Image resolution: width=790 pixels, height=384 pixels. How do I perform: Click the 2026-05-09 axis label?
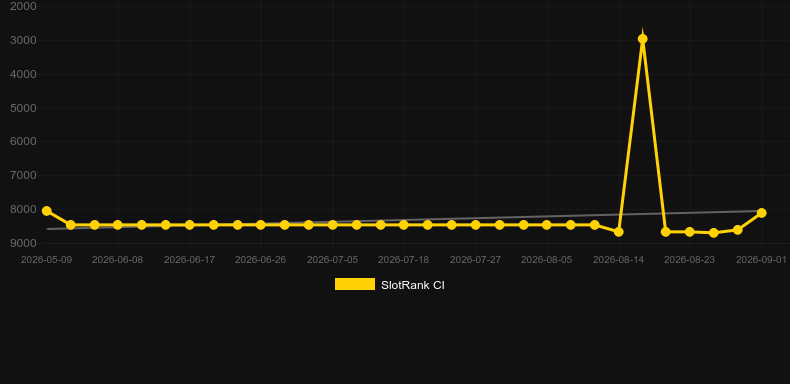[46, 260]
